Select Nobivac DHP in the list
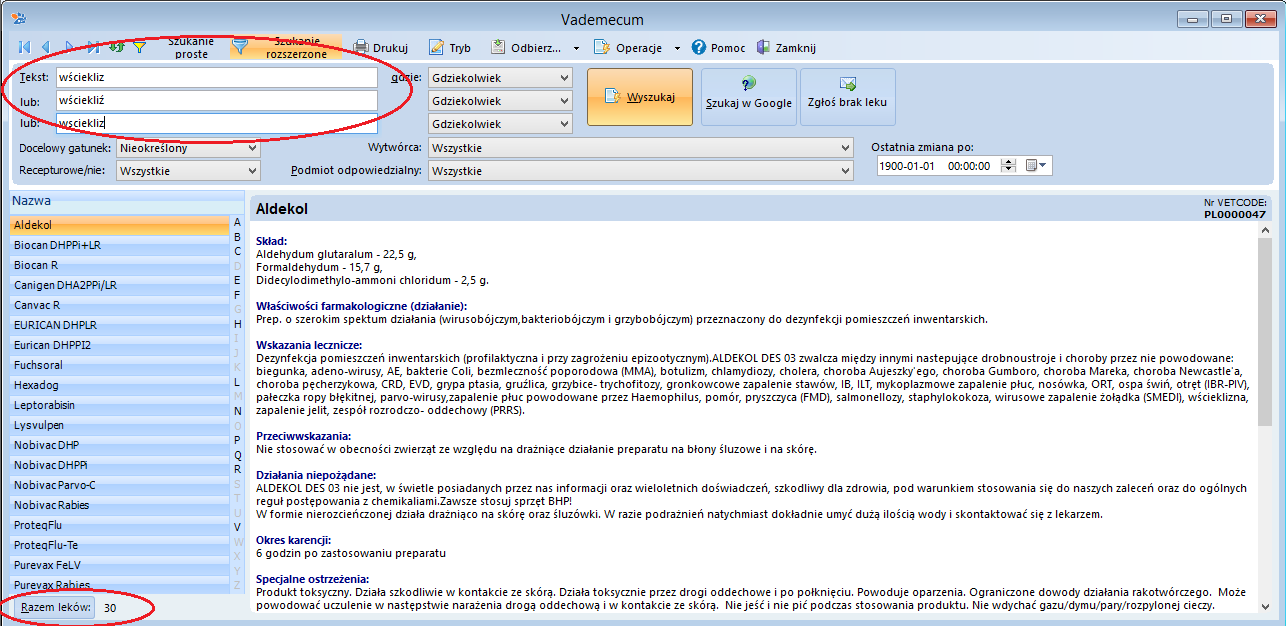1286x626 pixels. (120, 445)
